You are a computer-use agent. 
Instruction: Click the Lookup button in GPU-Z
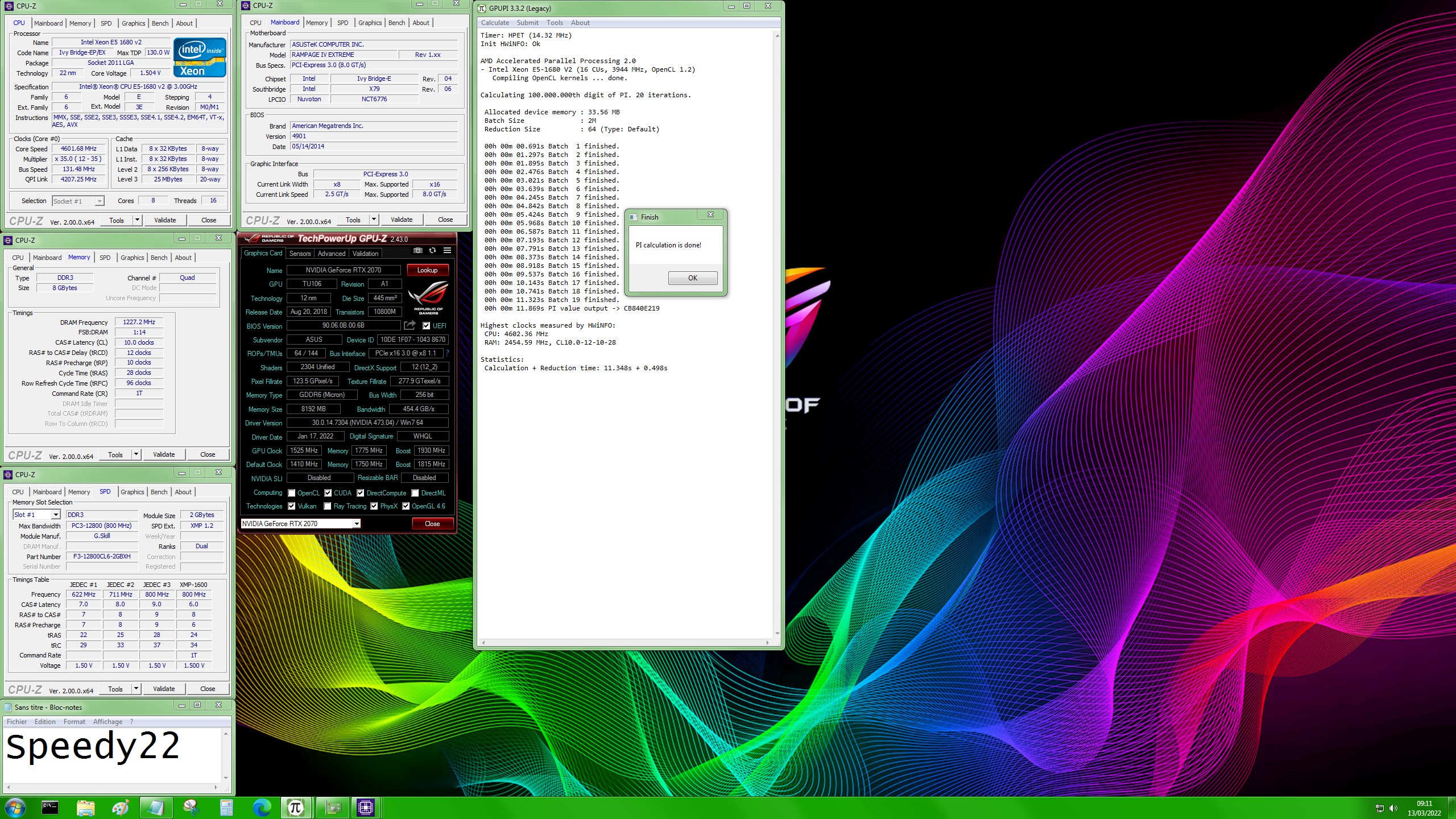(427, 270)
